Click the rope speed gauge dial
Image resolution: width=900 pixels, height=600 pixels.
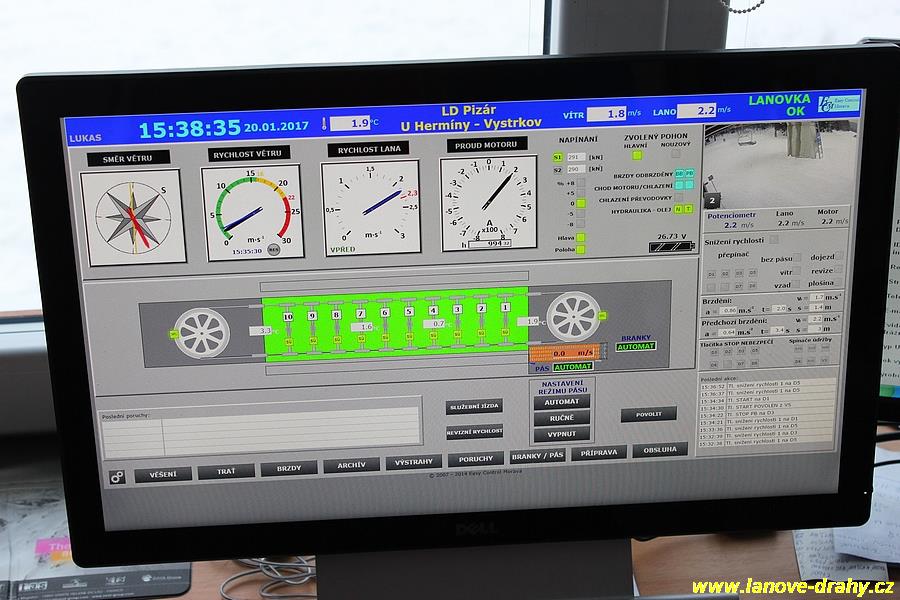[x=370, y=206]
